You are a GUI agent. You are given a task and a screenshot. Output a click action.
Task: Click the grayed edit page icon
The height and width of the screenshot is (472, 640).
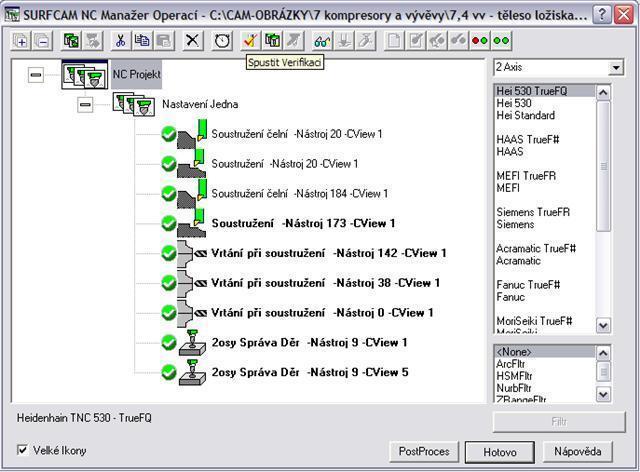pyautogui.click(x=416, y=40)
